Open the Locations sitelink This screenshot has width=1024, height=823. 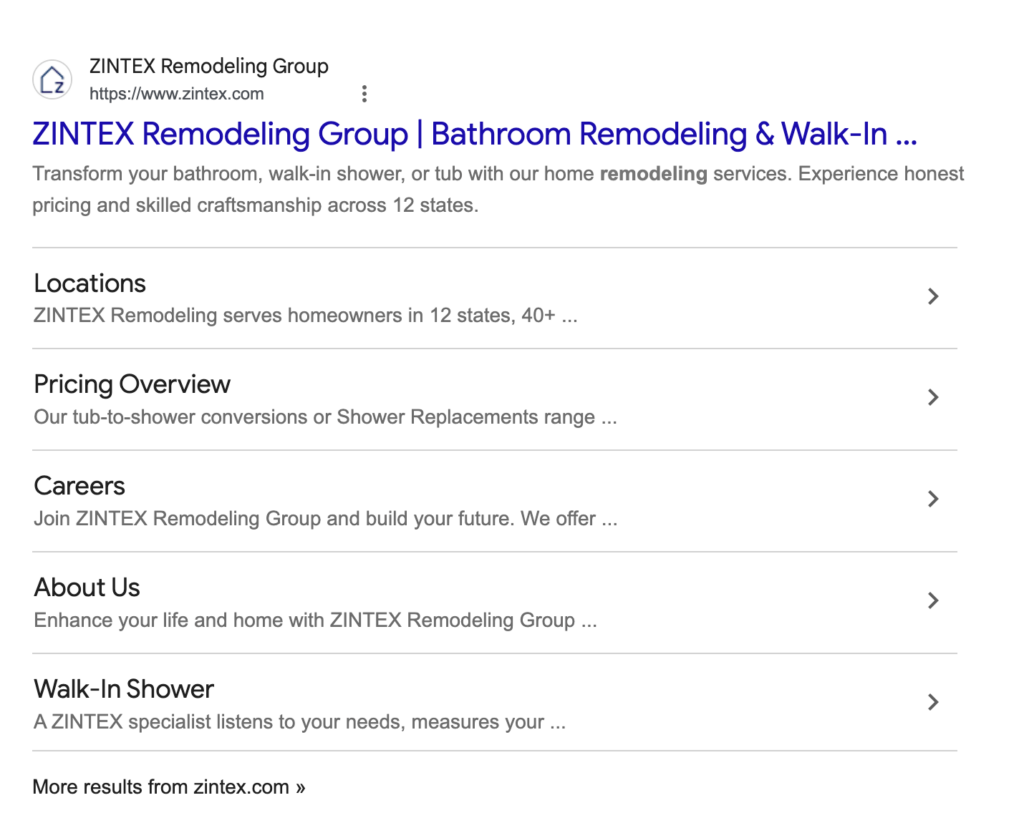(90, 283)
